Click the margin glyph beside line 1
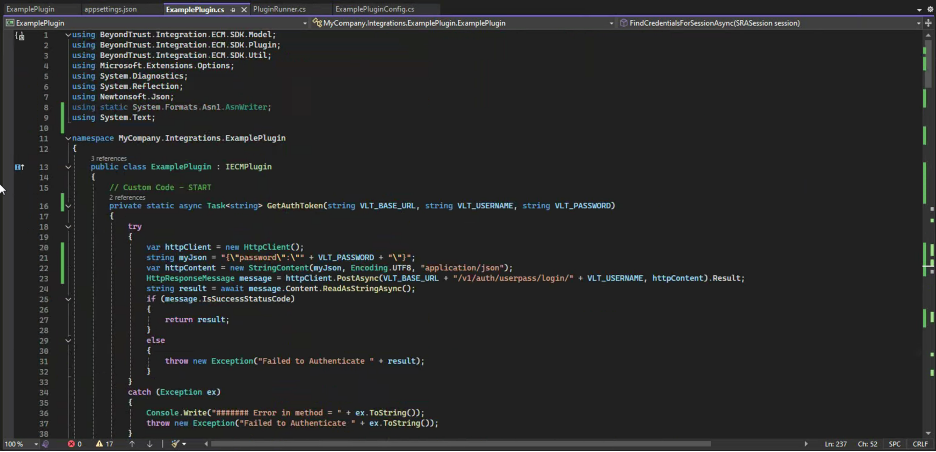The image size is (936, 452). tap(20, 35)
